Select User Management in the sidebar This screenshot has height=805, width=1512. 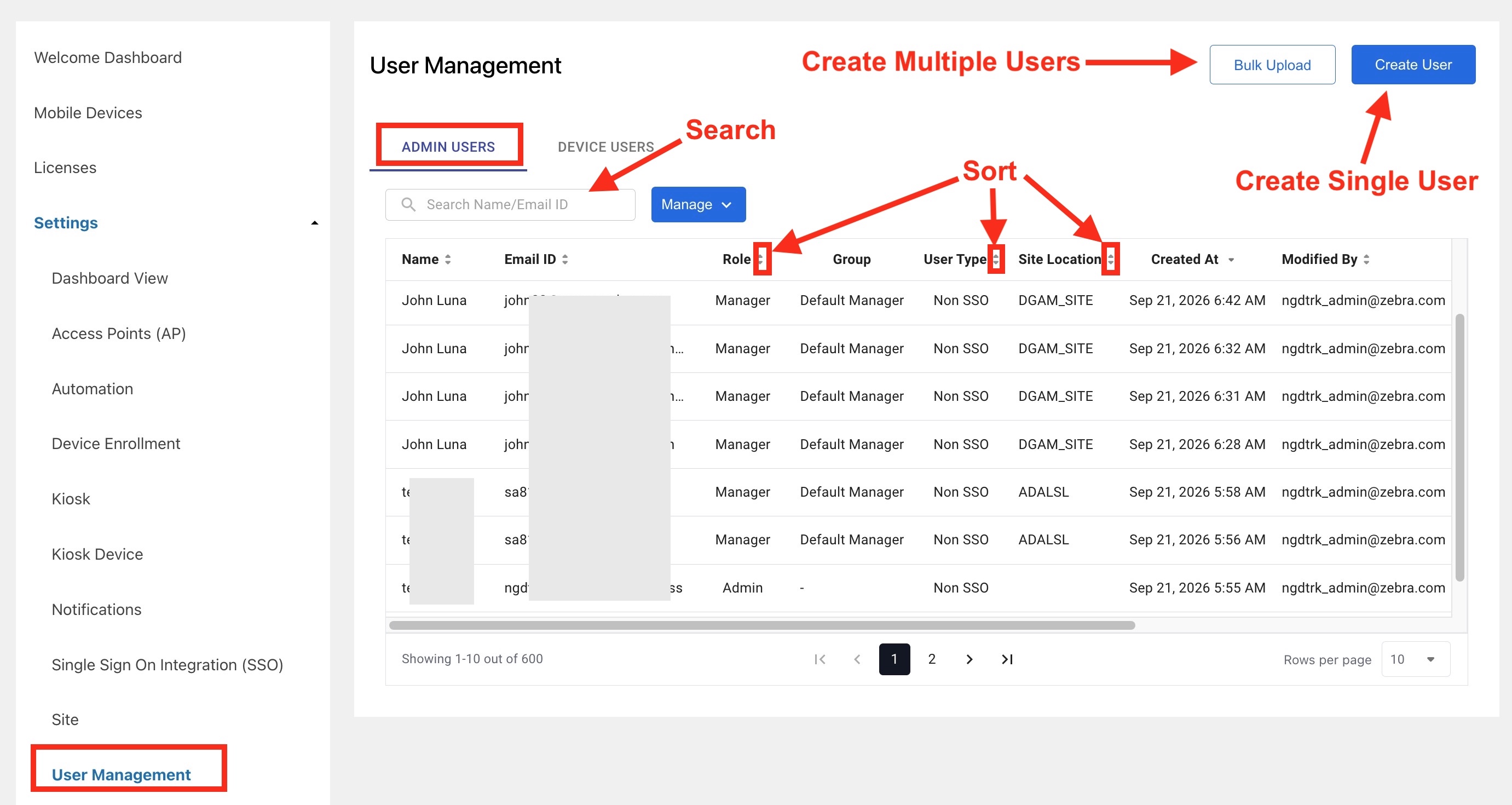121,775
